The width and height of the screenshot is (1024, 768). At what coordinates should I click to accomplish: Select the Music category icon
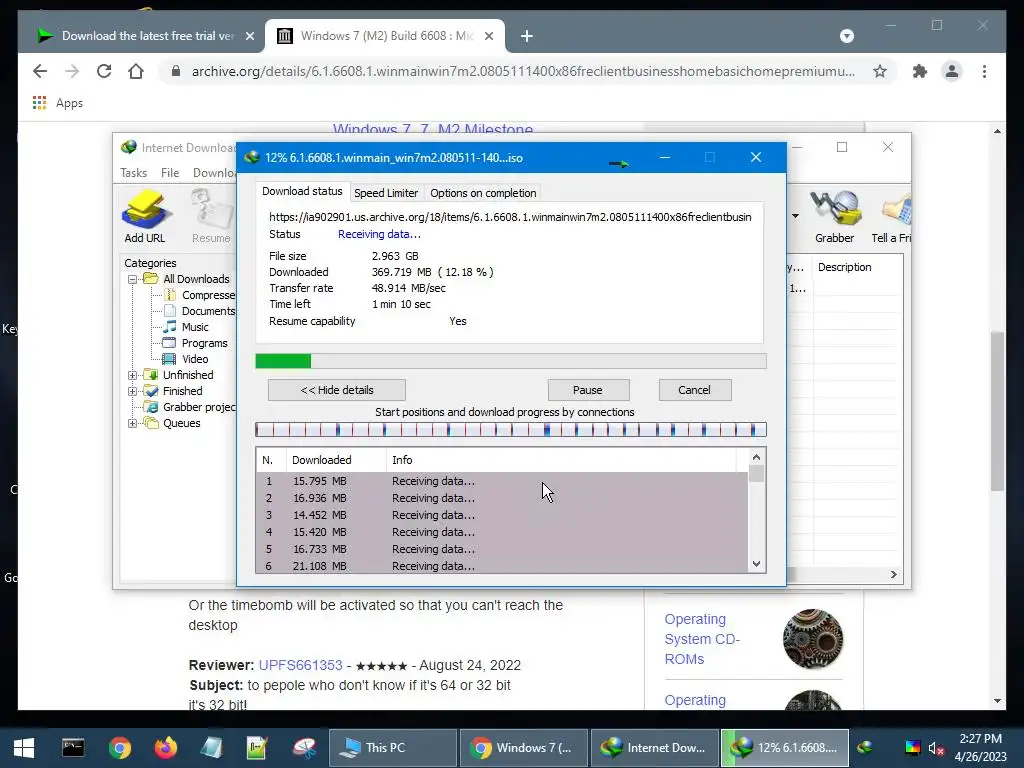coord(170,327)
